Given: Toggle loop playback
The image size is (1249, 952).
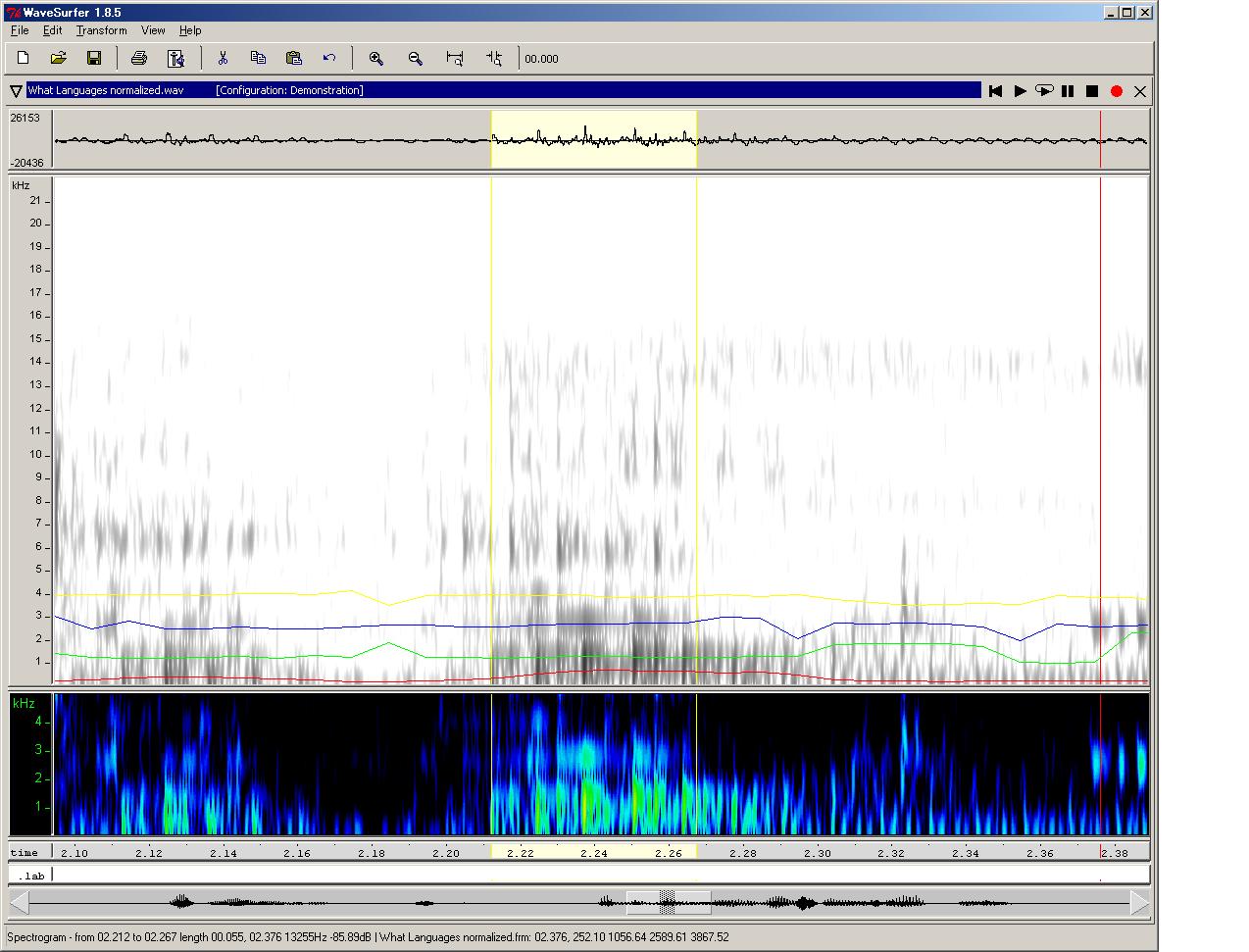Looking at the screenshot, I should point(1044,91).
